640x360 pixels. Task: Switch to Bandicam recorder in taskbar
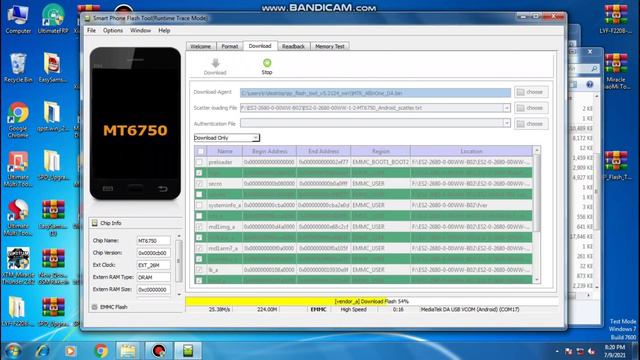159,351
